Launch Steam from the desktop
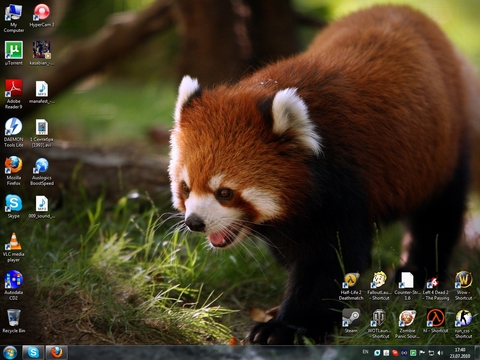The image size is (480, 360). [x=351, y=321]
